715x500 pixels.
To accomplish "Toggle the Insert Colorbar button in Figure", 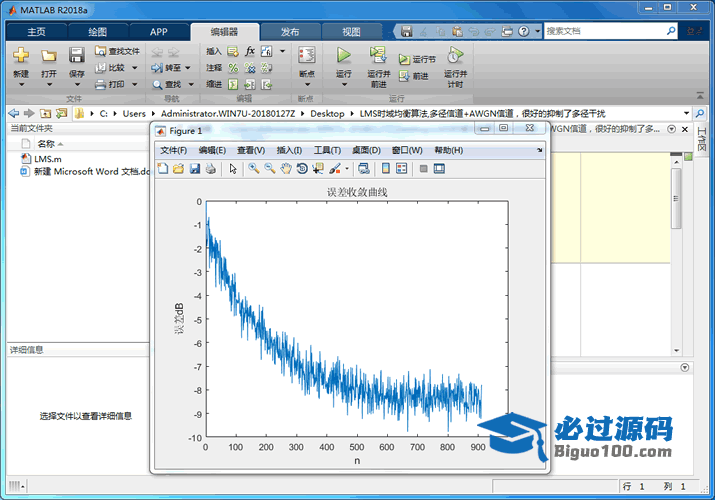I will click(385, 169).
